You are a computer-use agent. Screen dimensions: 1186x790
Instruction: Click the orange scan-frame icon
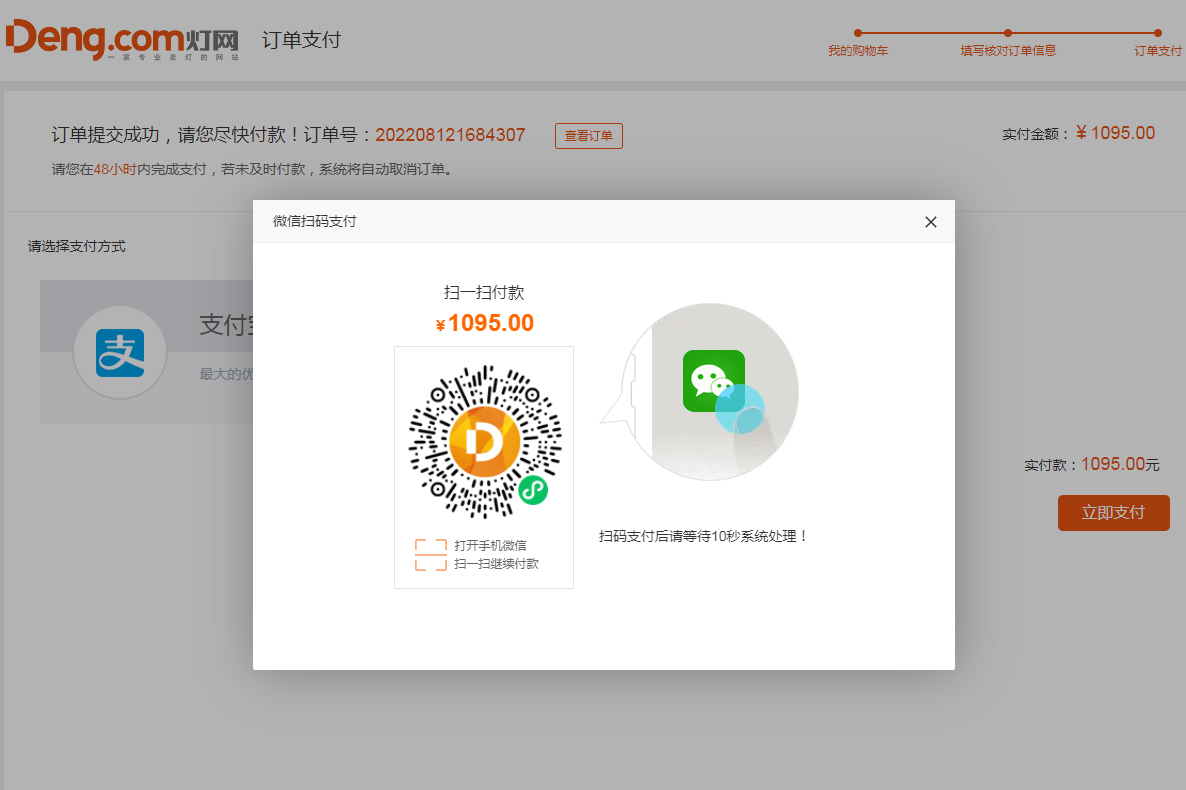pyautogui.click(x=430, y=555)
